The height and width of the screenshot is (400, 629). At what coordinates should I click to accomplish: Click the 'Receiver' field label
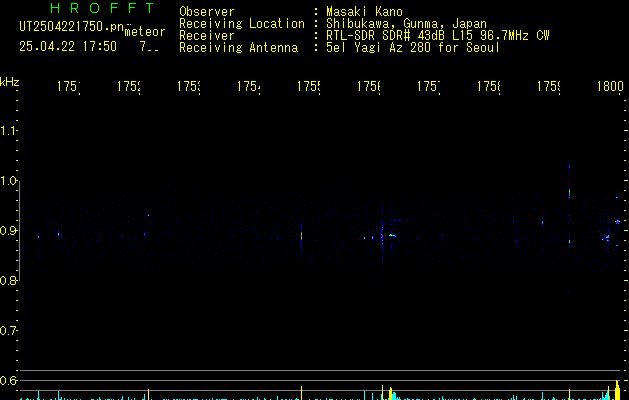(207, 36)
